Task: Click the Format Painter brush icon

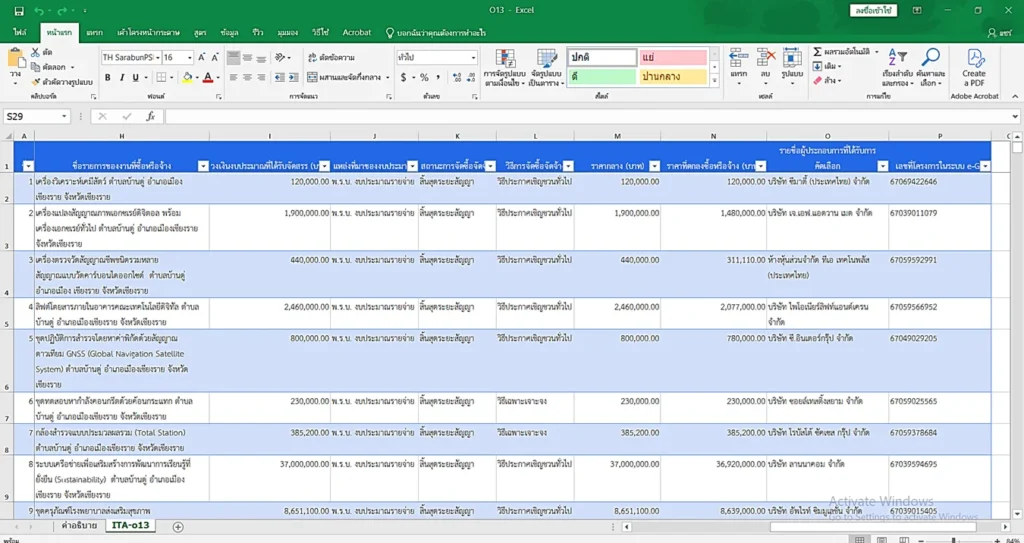Action: (35, 82)
